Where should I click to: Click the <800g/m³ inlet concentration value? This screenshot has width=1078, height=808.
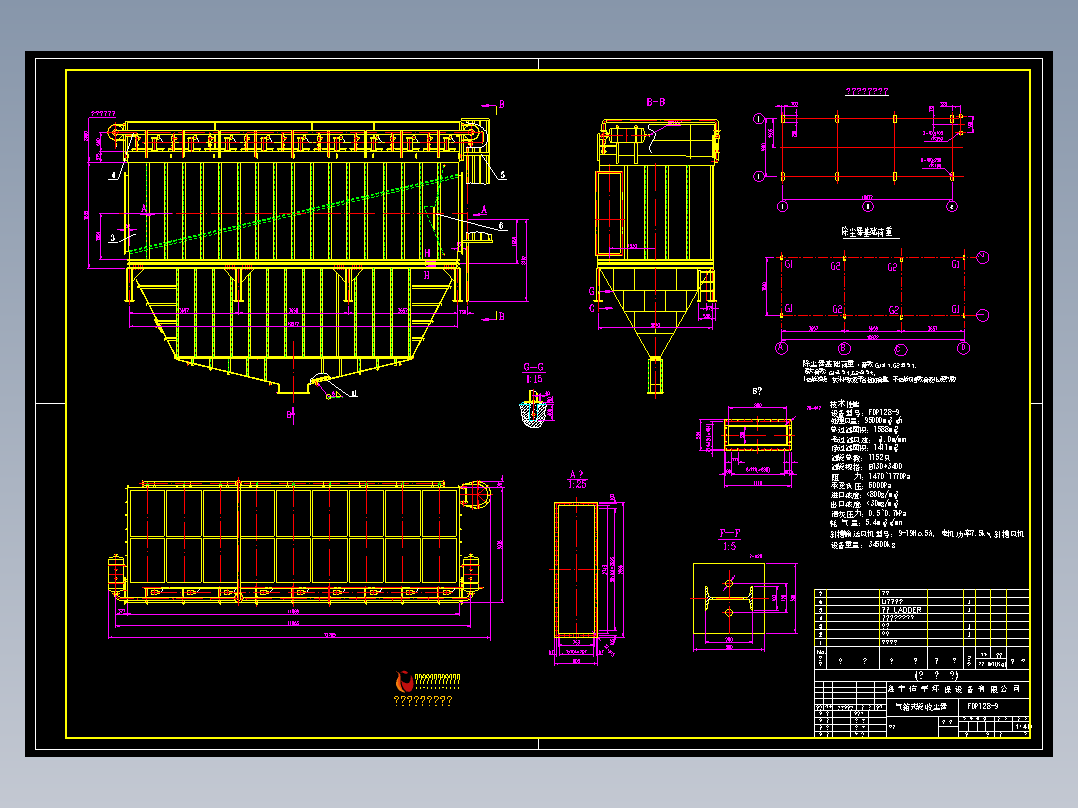[883, 494]
